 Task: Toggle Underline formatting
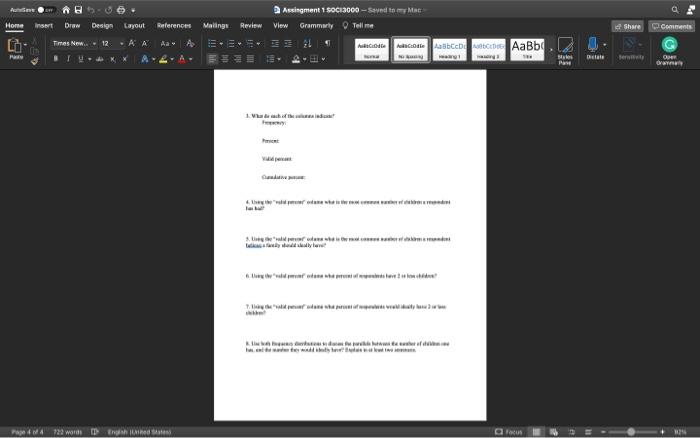81,59
